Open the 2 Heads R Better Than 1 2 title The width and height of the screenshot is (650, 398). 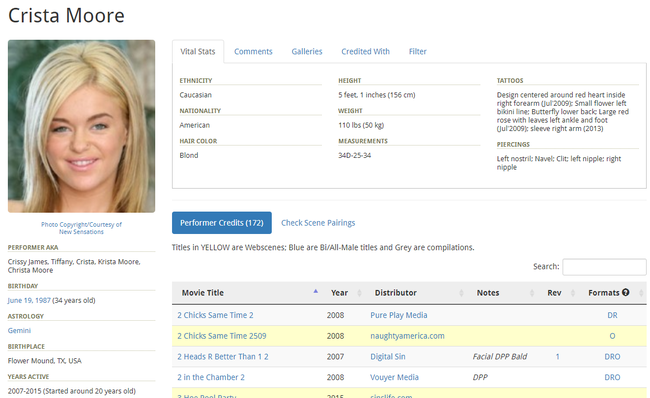coord(223,357)
